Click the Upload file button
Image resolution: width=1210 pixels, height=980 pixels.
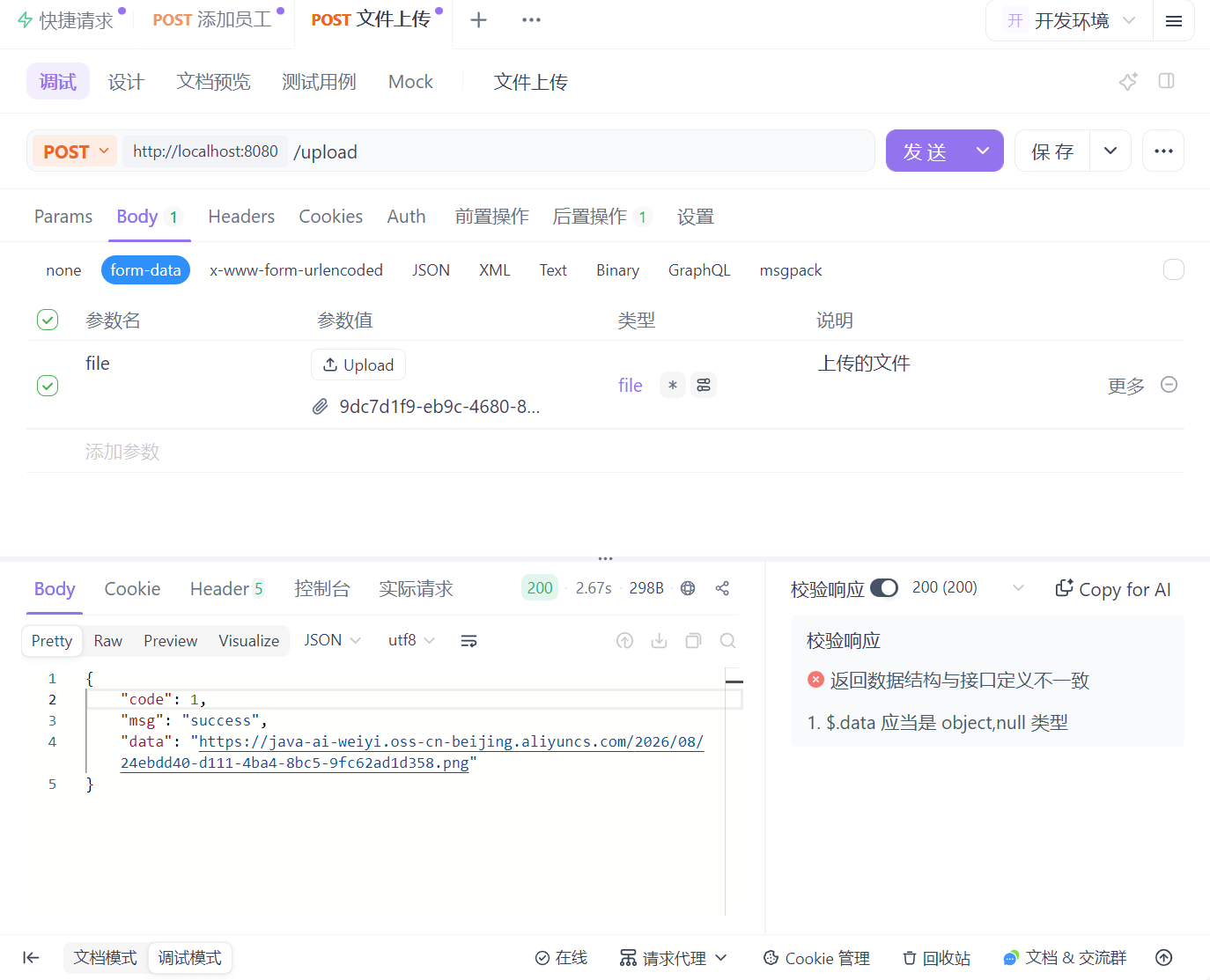point(358,365)
